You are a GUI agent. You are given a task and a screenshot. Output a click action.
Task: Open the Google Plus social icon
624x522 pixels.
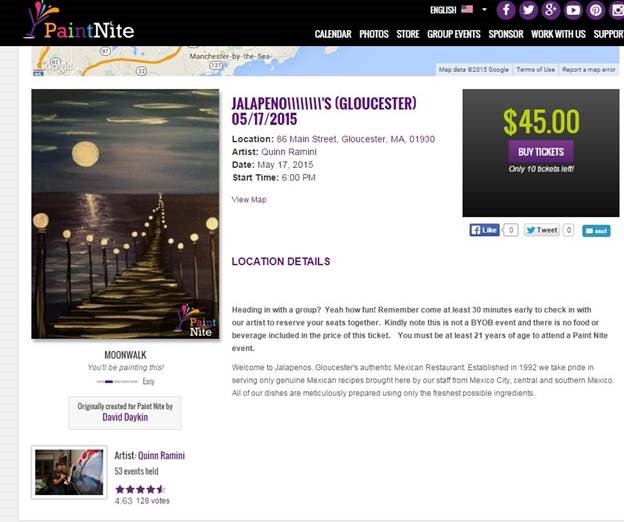click(x=551, y=10)
